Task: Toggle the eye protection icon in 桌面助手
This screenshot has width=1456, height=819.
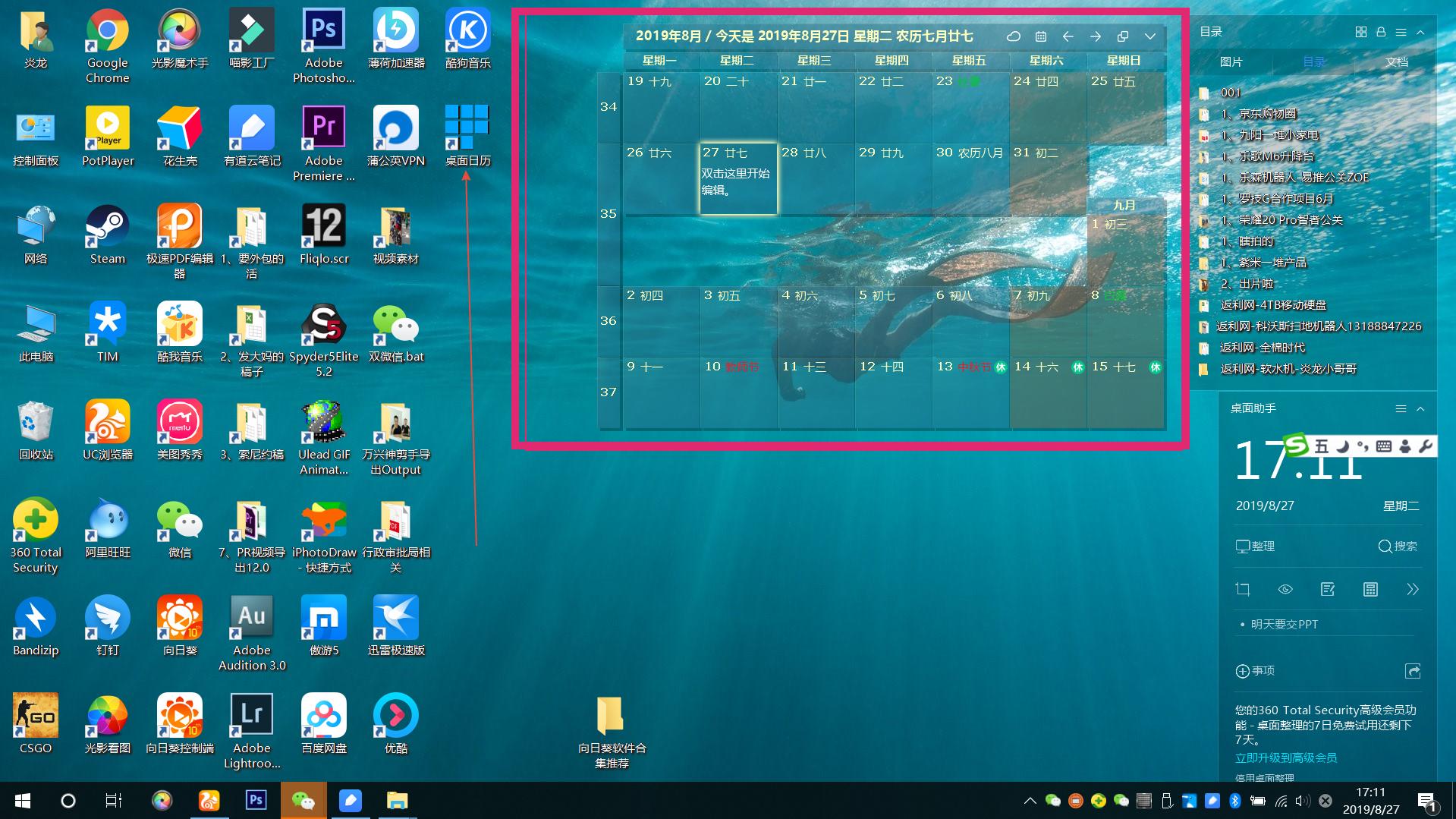Action: 1285,590
